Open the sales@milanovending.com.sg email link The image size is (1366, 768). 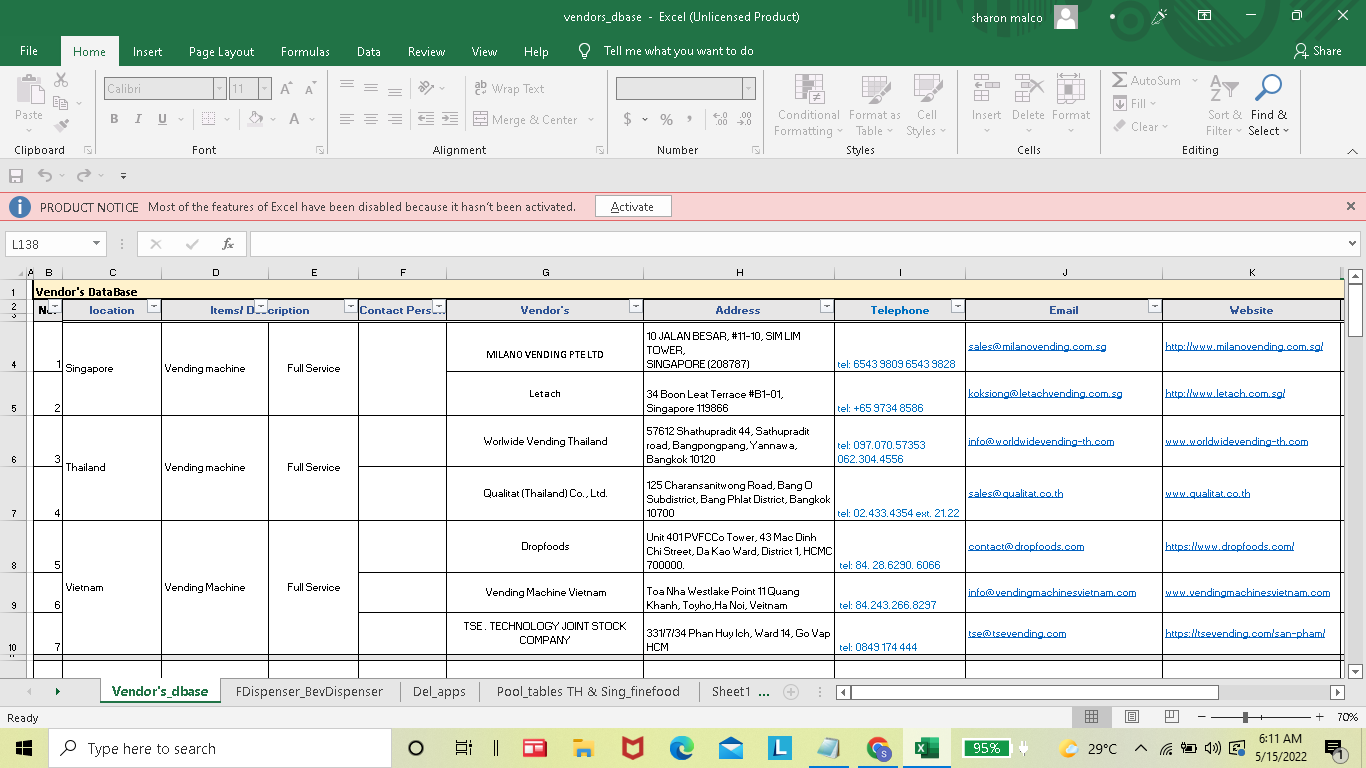pos(1035,346)
